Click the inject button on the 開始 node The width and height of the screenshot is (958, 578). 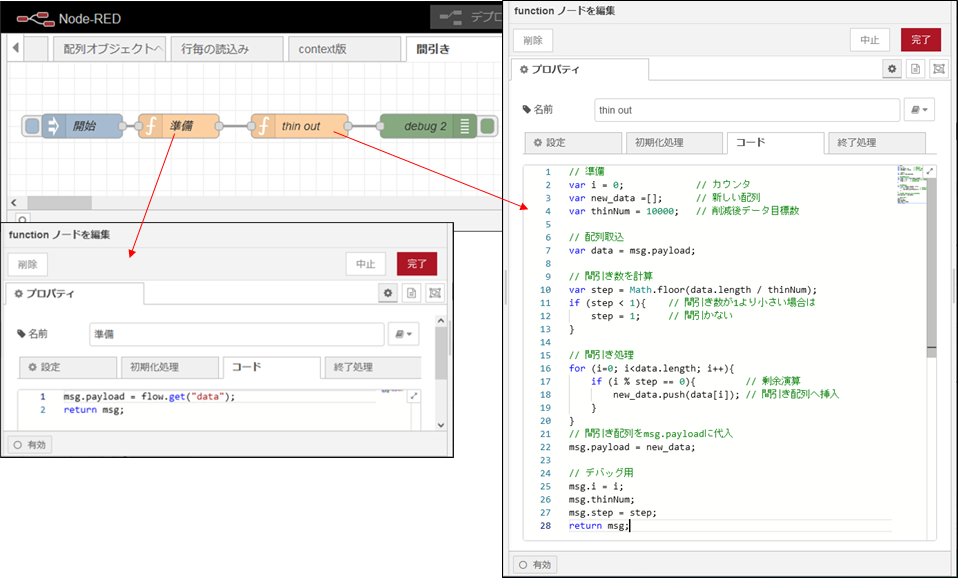pyautogui.click(x=32, y=126)
